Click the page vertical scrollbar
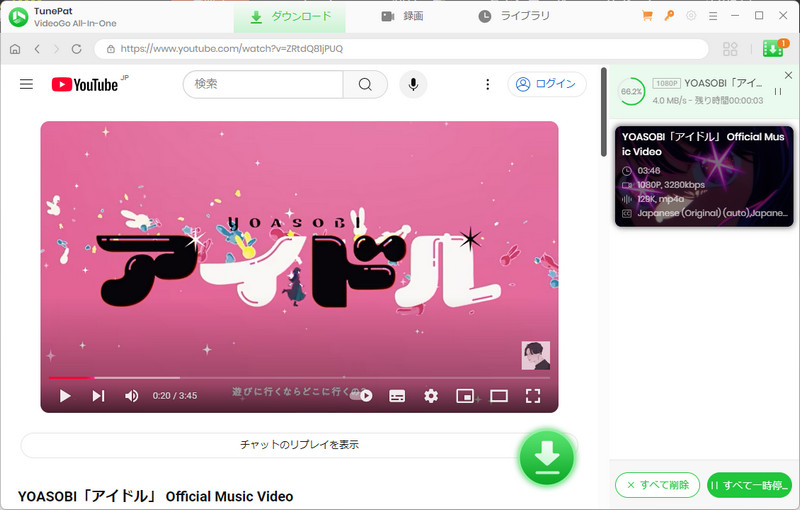This screenshot has height=510, width=800. pyautogui.click(x=604, y=111)
